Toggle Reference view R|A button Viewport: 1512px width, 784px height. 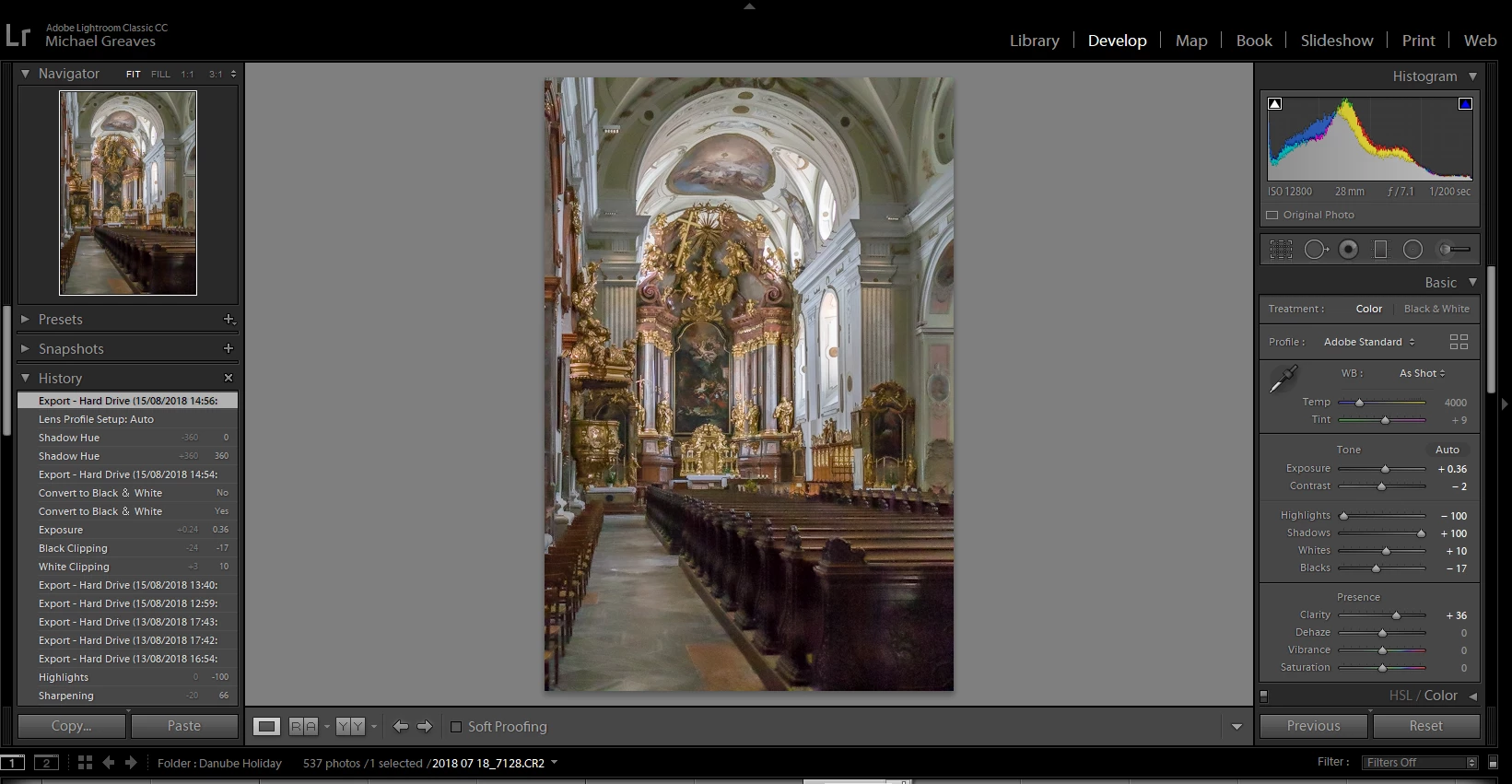(x=303, y=726)
